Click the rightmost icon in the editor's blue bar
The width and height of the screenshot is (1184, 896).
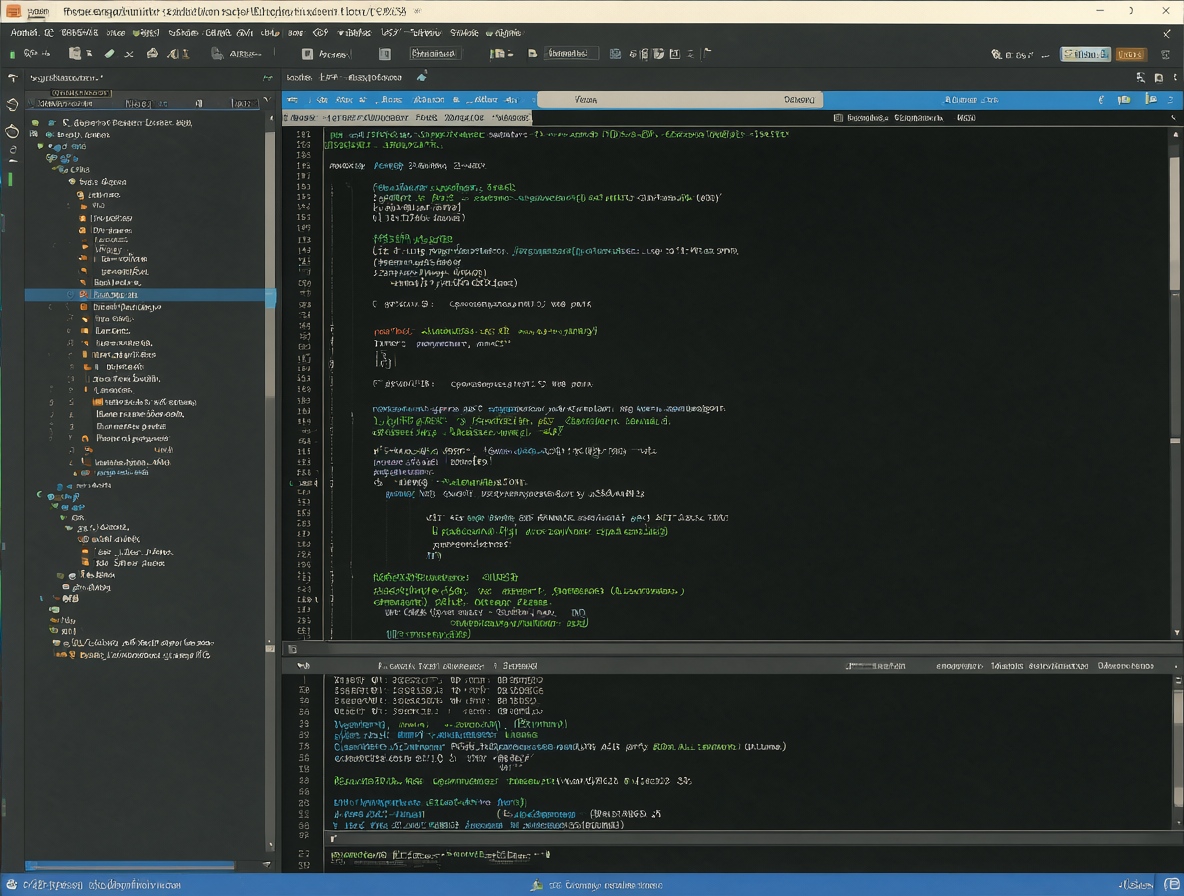(x=1170, y=100)
